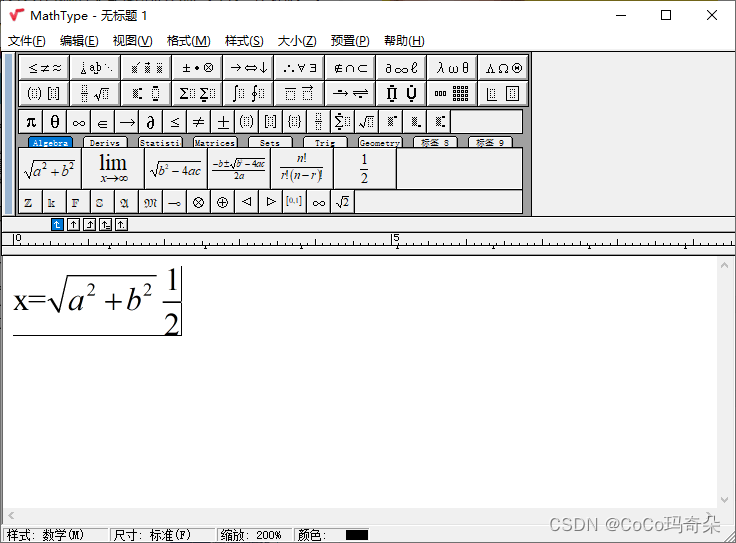Switch to the Geometry tab

(x=380, y=142)
